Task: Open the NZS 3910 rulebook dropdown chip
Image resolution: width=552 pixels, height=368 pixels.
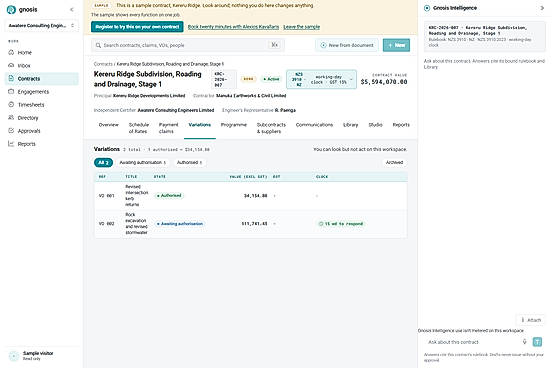Action: pyautogui.click(x=321, y=79)
